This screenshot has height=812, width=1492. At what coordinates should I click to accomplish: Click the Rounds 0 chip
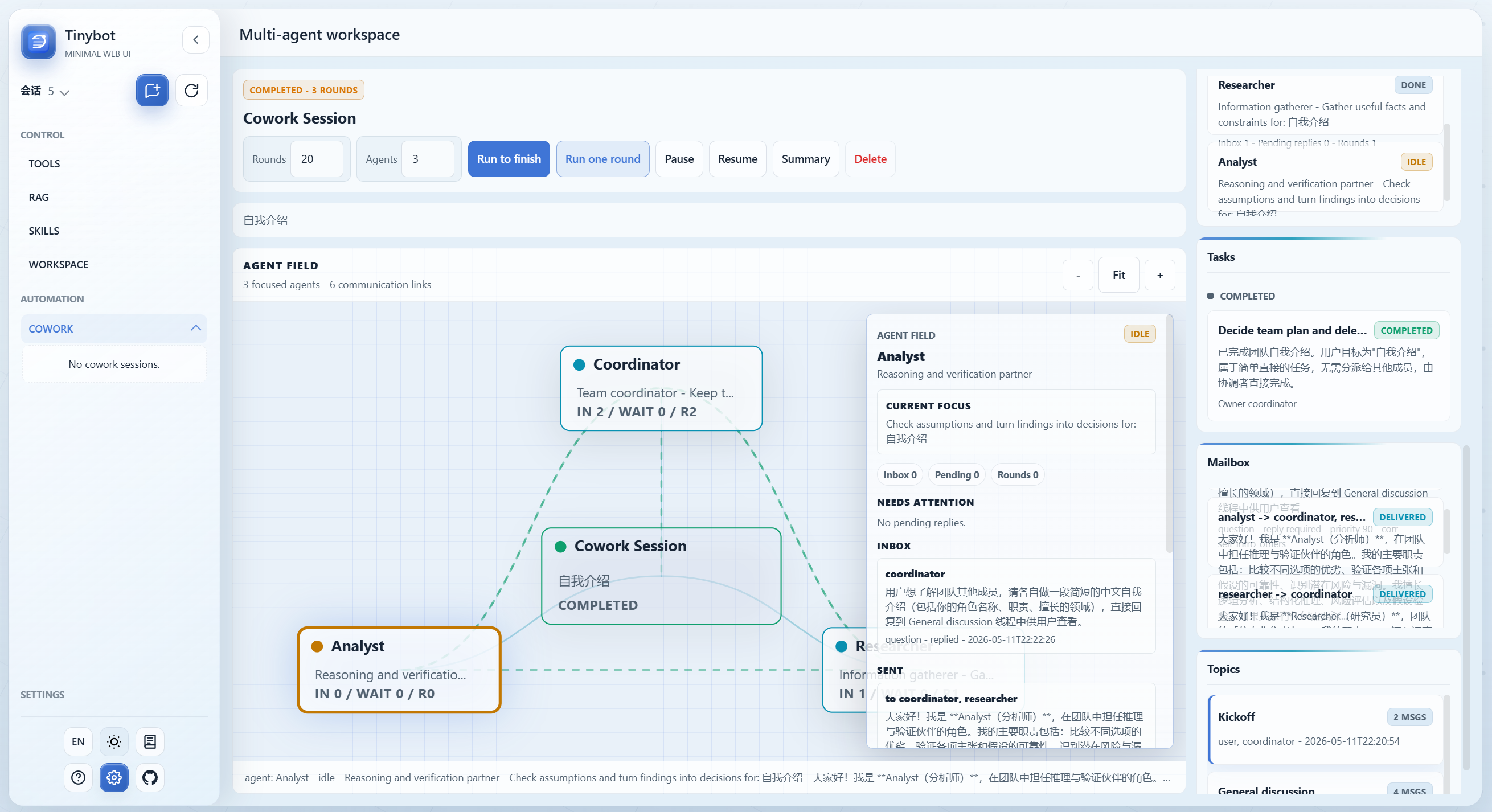click(x=1018, y=475)
